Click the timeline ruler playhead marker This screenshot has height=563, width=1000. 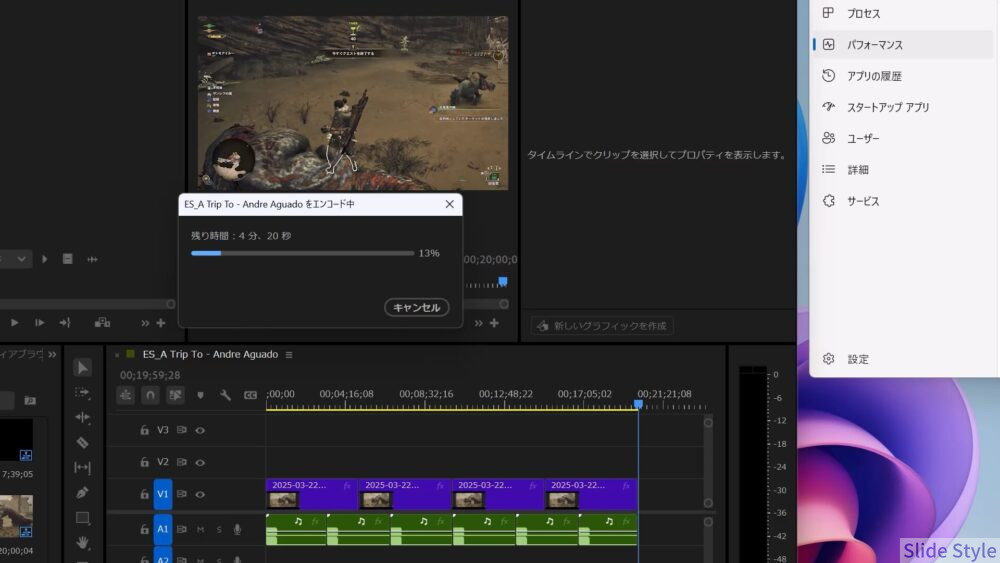tap(638, 404)
